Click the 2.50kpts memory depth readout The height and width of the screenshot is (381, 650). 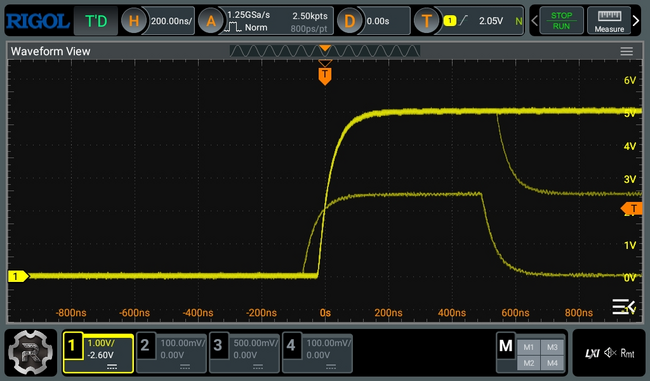(310, 16)
